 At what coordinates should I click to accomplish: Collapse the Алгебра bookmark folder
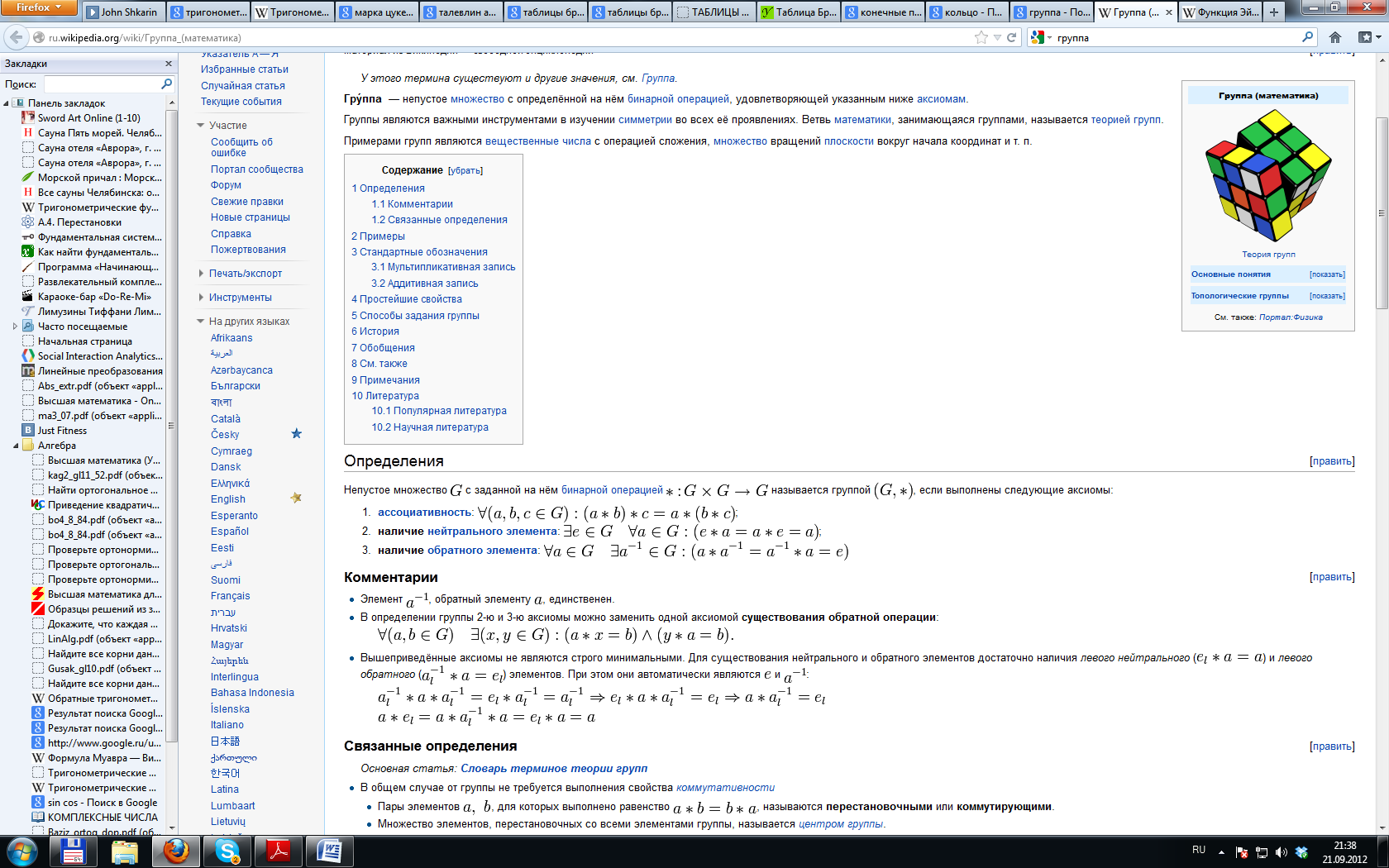pyautogui.click(x=16, y=446)
